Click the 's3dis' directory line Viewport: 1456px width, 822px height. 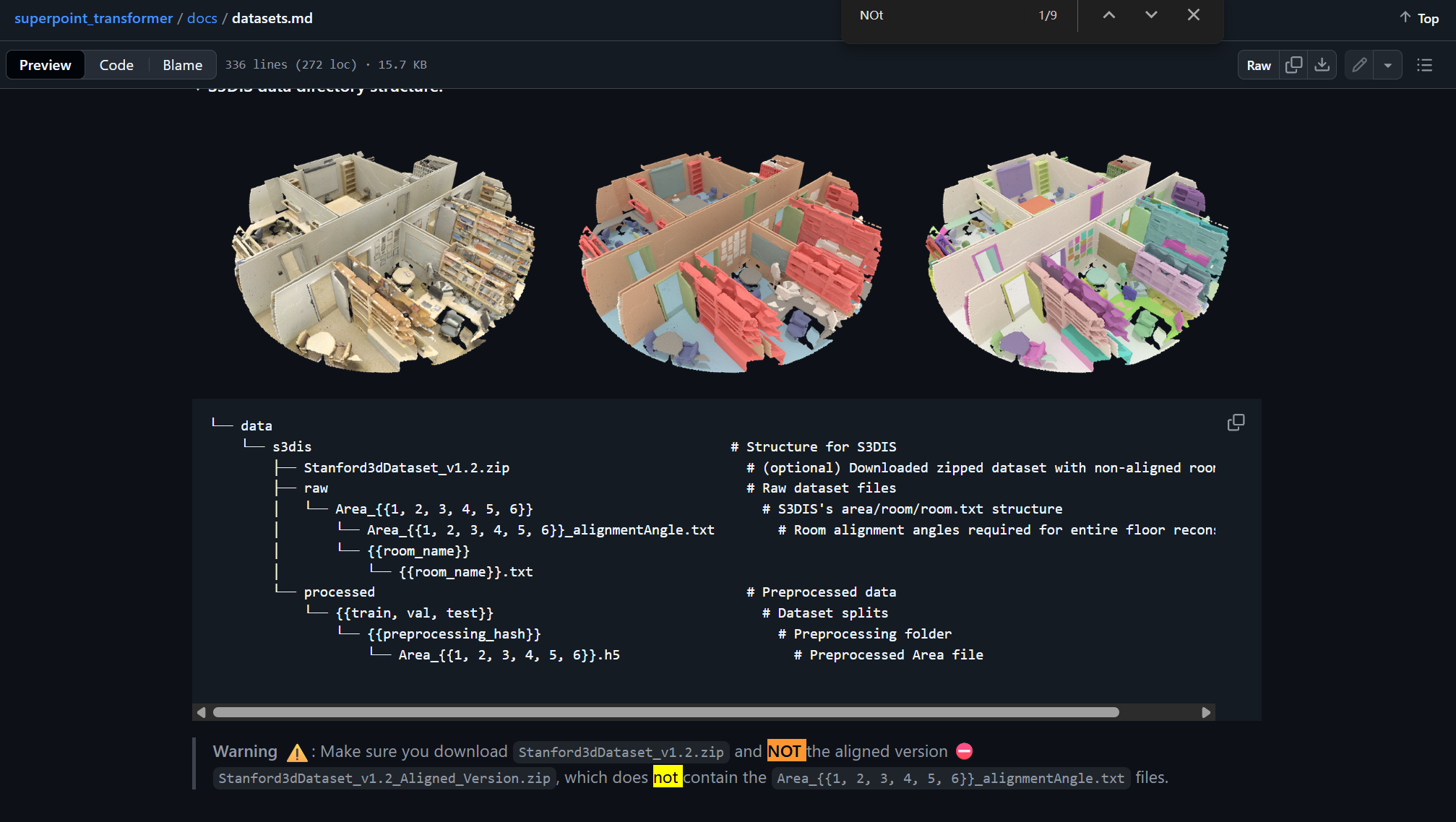(292, 446)
